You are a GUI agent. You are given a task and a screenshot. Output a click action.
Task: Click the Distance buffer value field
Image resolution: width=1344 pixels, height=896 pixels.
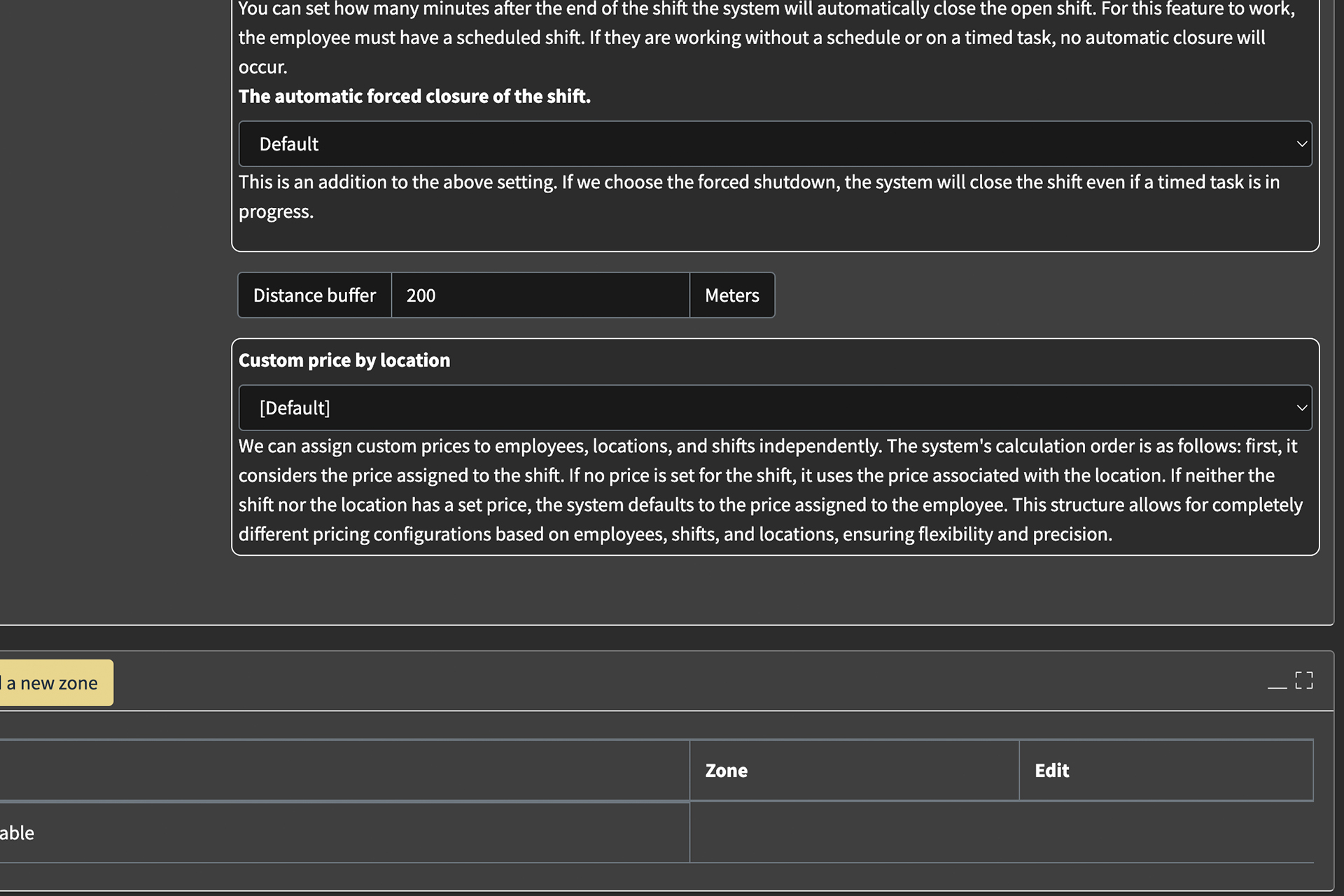540,295
